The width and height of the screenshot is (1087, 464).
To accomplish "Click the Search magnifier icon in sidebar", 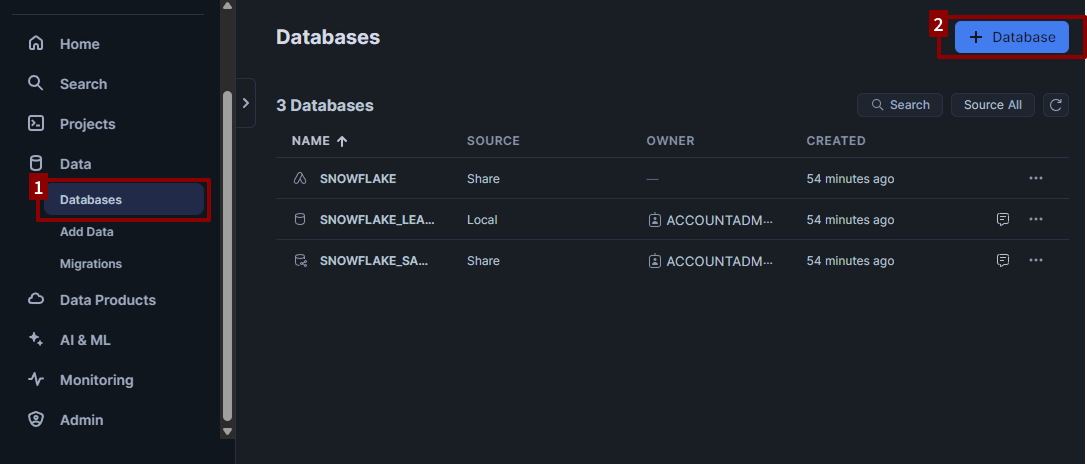I will tap(35, 84).
